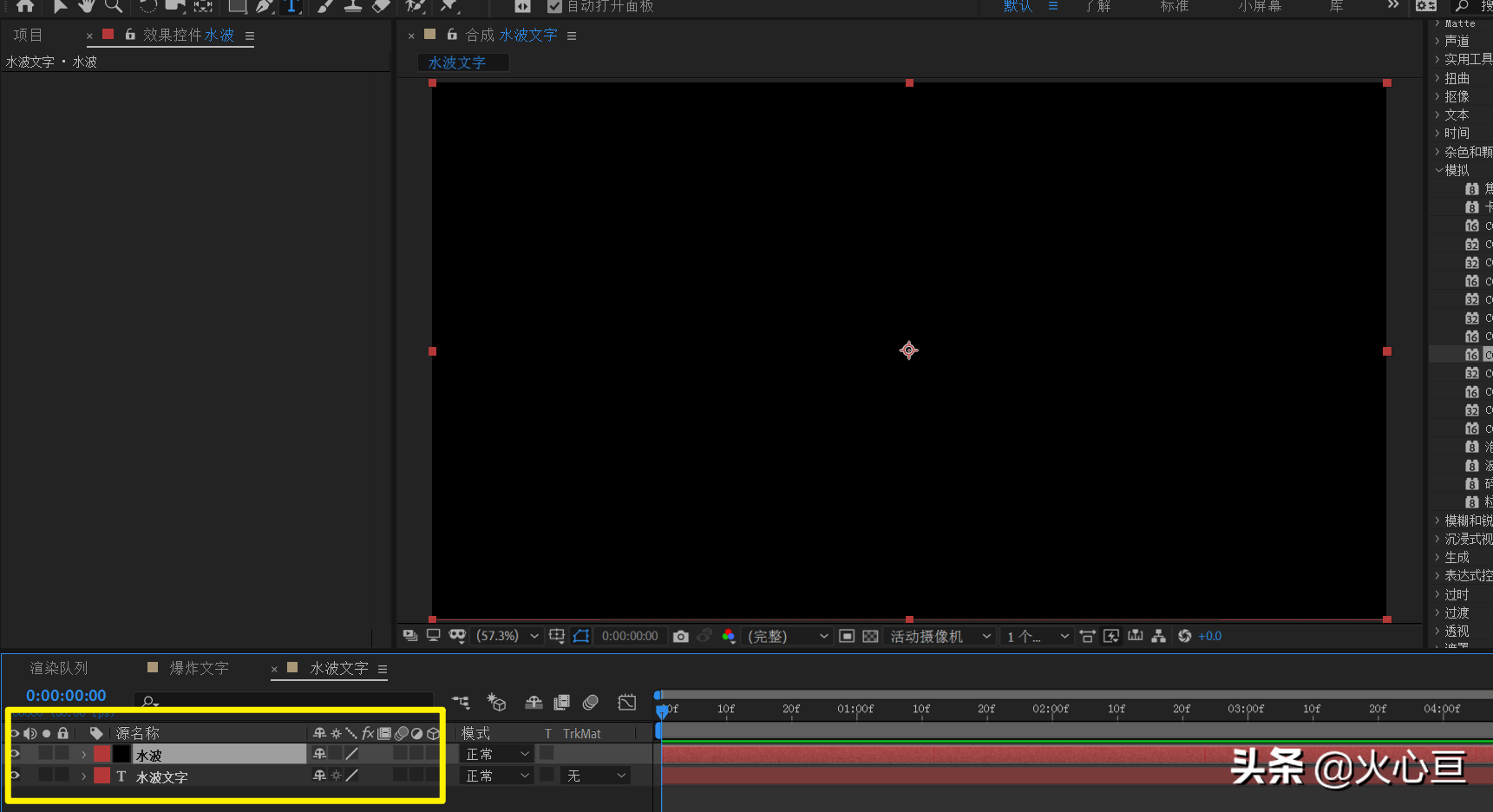Select the Selection arrow tool
Image resolution: width=1493 pixels, height=812 pixels.
[60, 6]
